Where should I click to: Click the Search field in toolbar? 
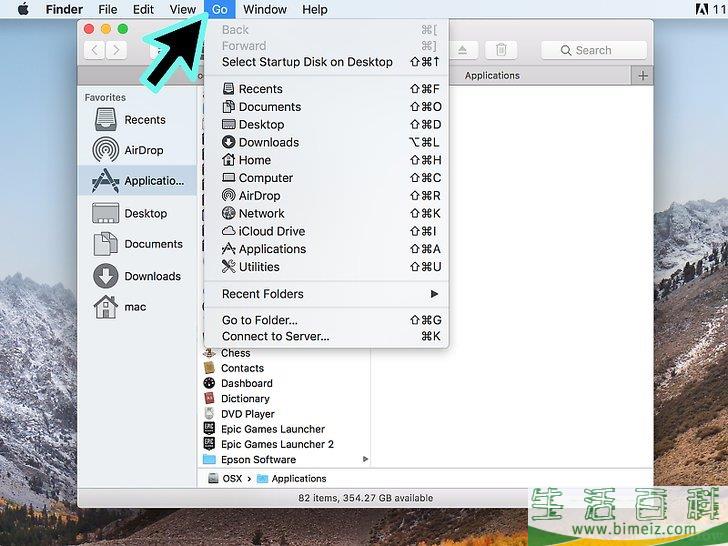pyautogui.click(x=592, y=50)
